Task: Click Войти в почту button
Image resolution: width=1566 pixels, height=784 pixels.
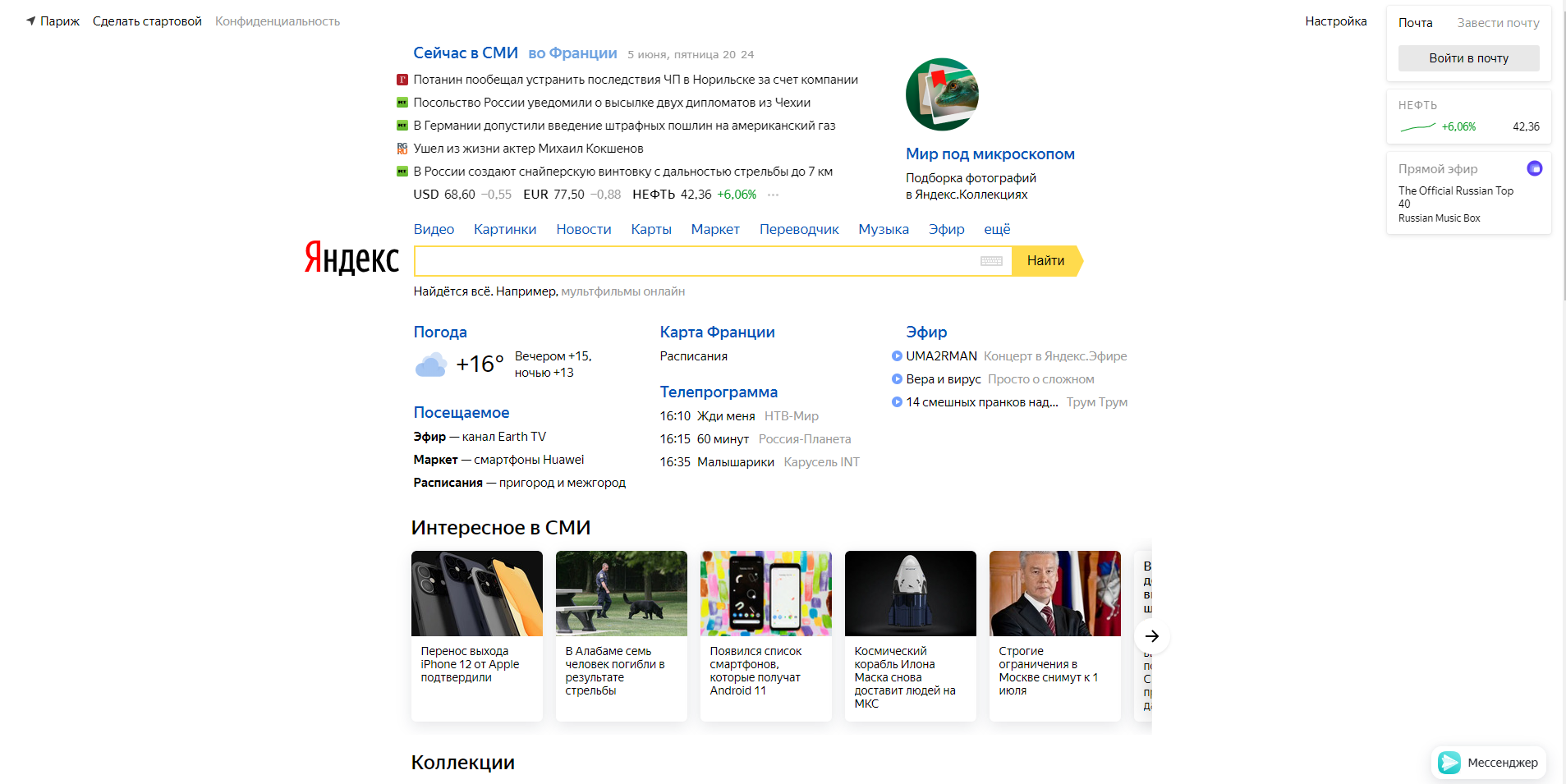Action: (1468, 58)
